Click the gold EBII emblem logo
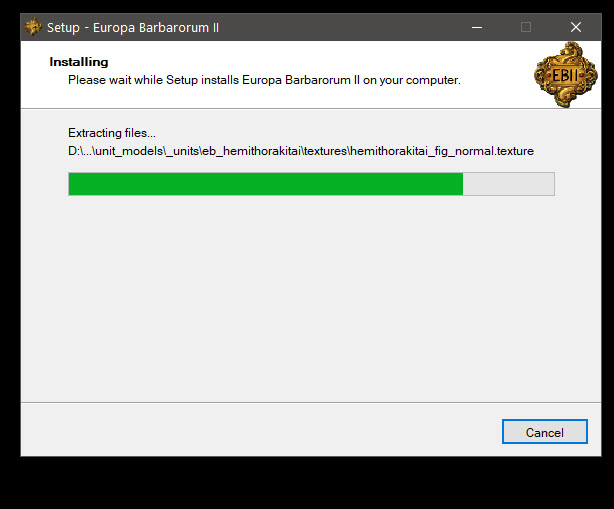The width and height of the screenshot is (614, 509). tap(566, 74)
